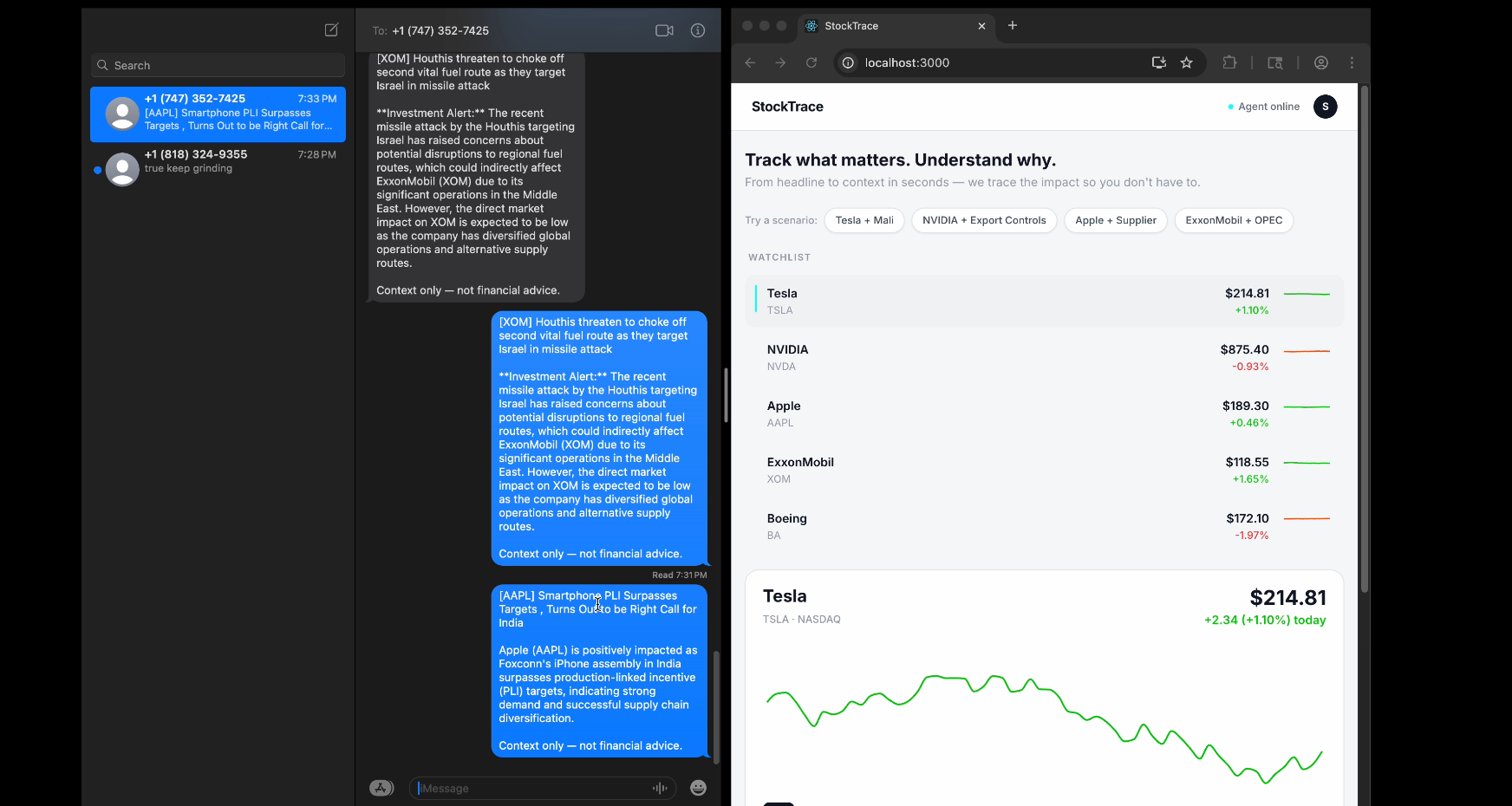Select NVIDIA in the watchlist

tap(1044, 357)
